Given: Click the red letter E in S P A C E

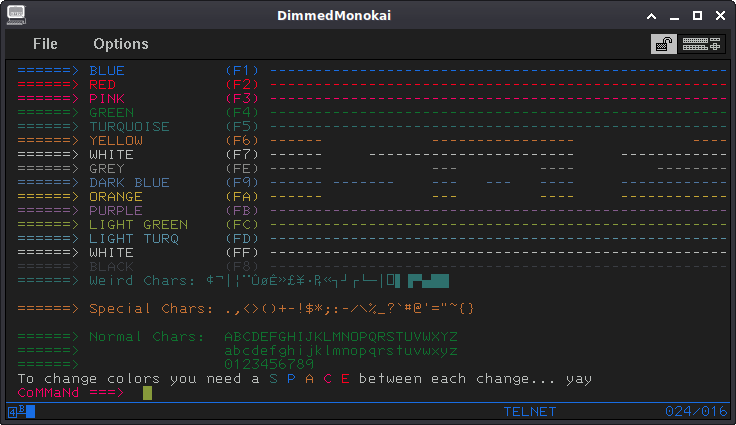Looking at the screenshot, I should [345, 379].
